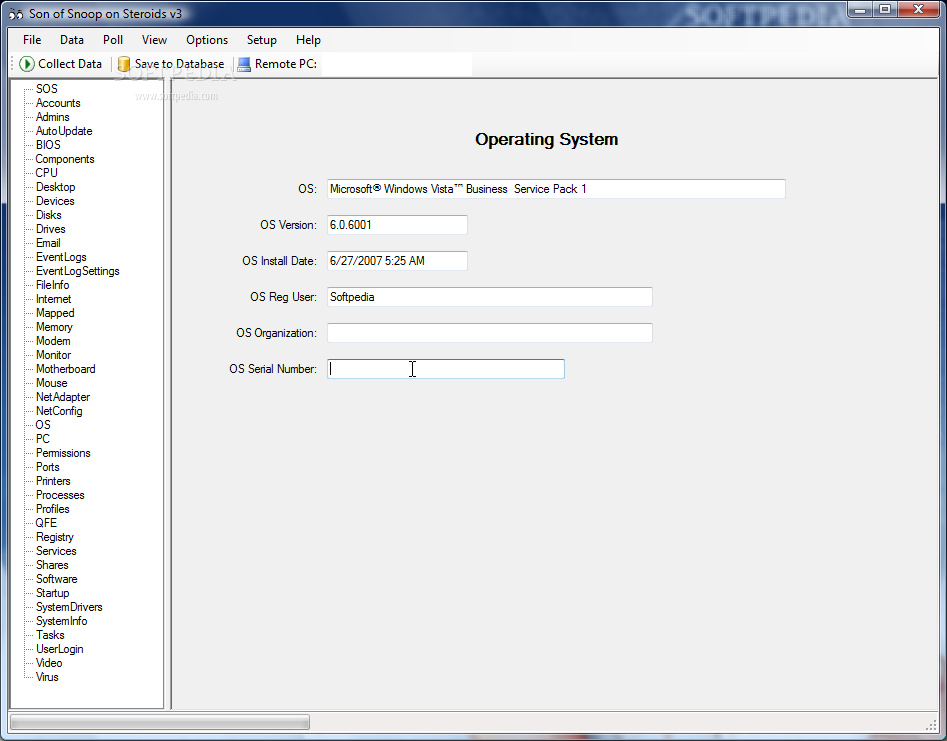Open the Options menu
The image size is (947, 741).
pos(207,40)
